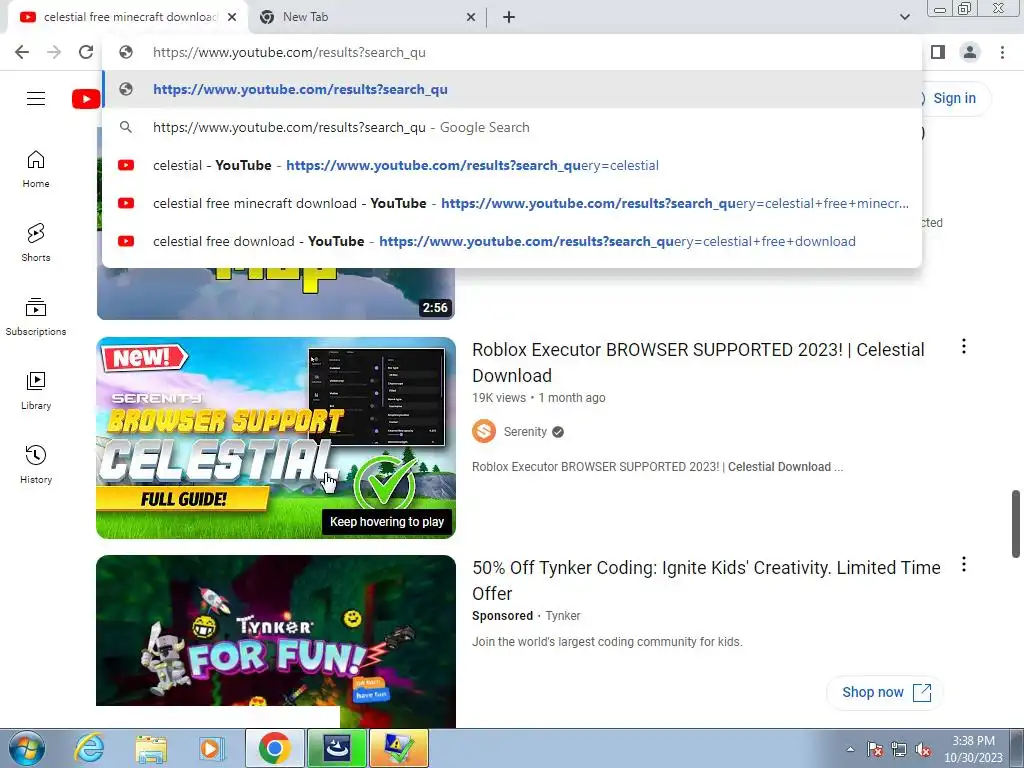Click the YouTube logo
This screenshot has height=768, width=1024.
pos(86,99)
